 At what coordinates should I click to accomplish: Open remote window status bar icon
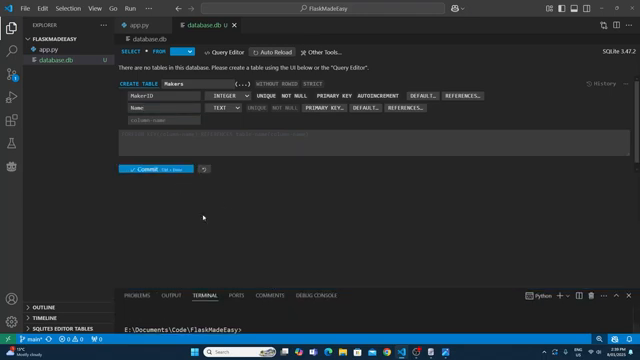(x=8, y=339)
